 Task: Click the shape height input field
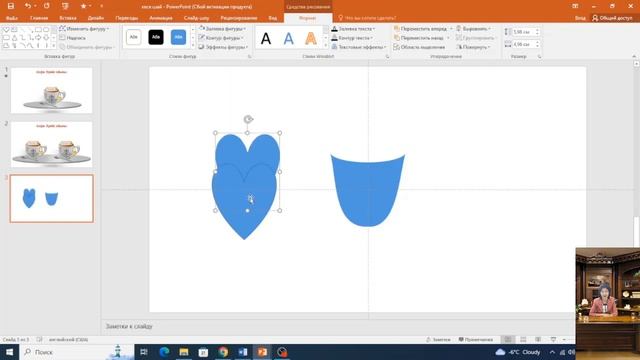pos(523,32)
